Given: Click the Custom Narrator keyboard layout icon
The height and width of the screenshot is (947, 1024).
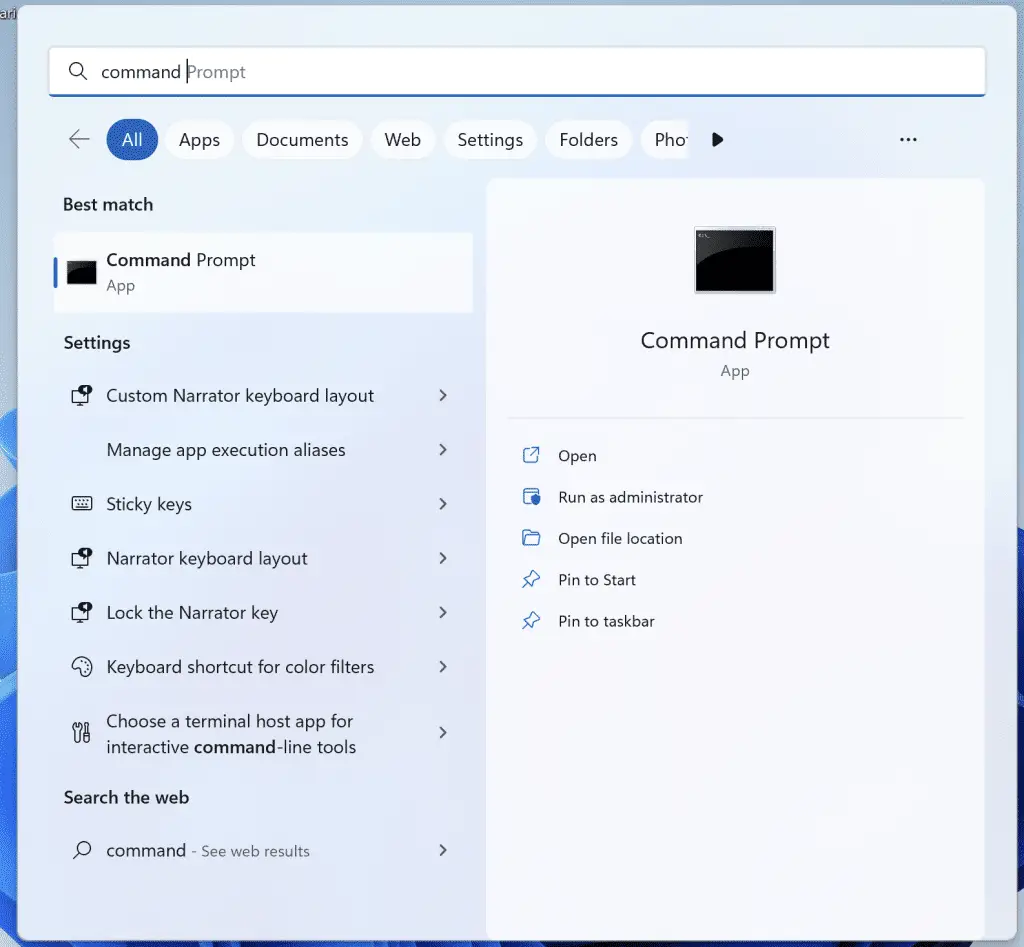Looking at the screenshot, I should pyautogui.click(x=82, y=396).
